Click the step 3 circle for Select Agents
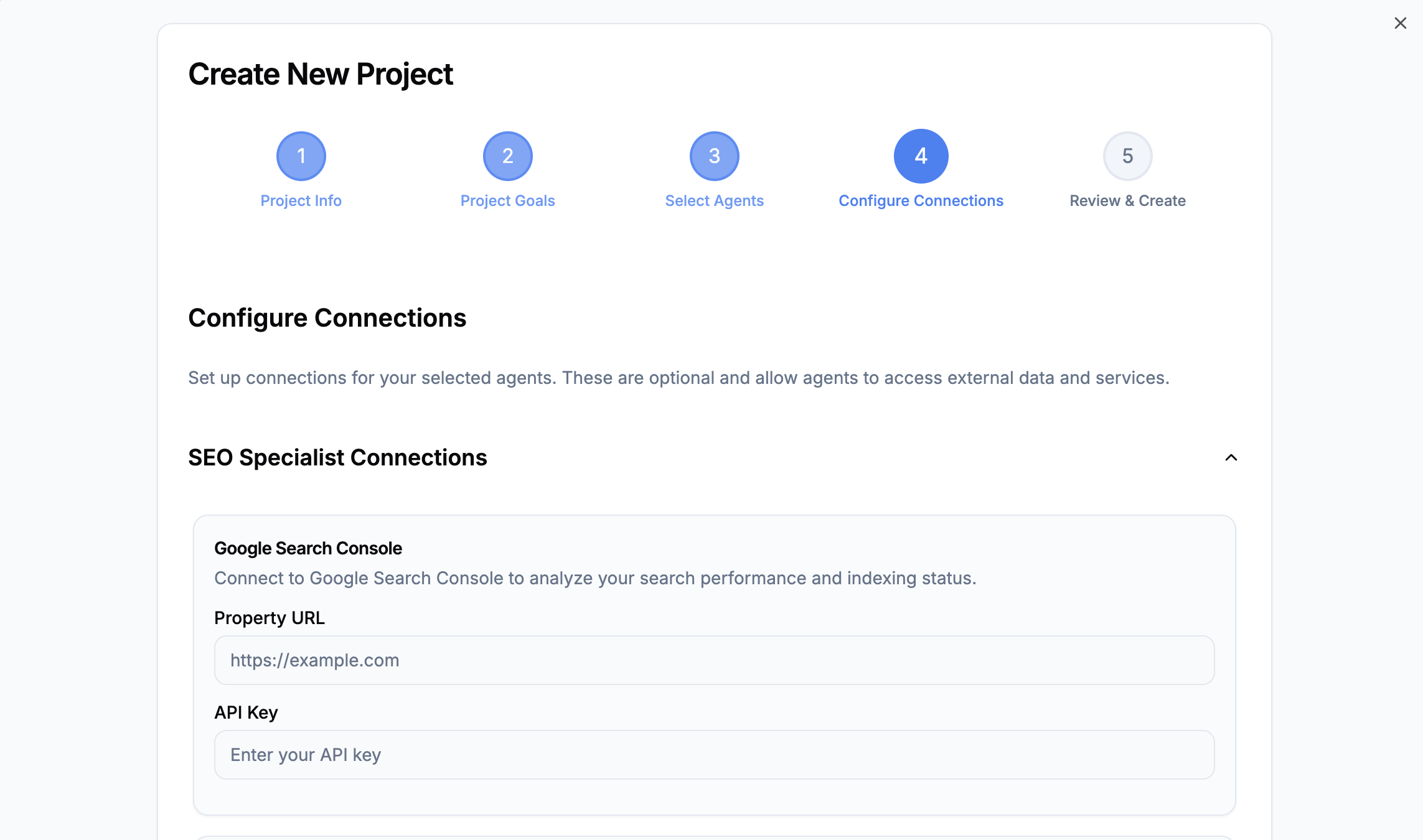This screenshot has width=1423, height=840. tap(714, 156)
